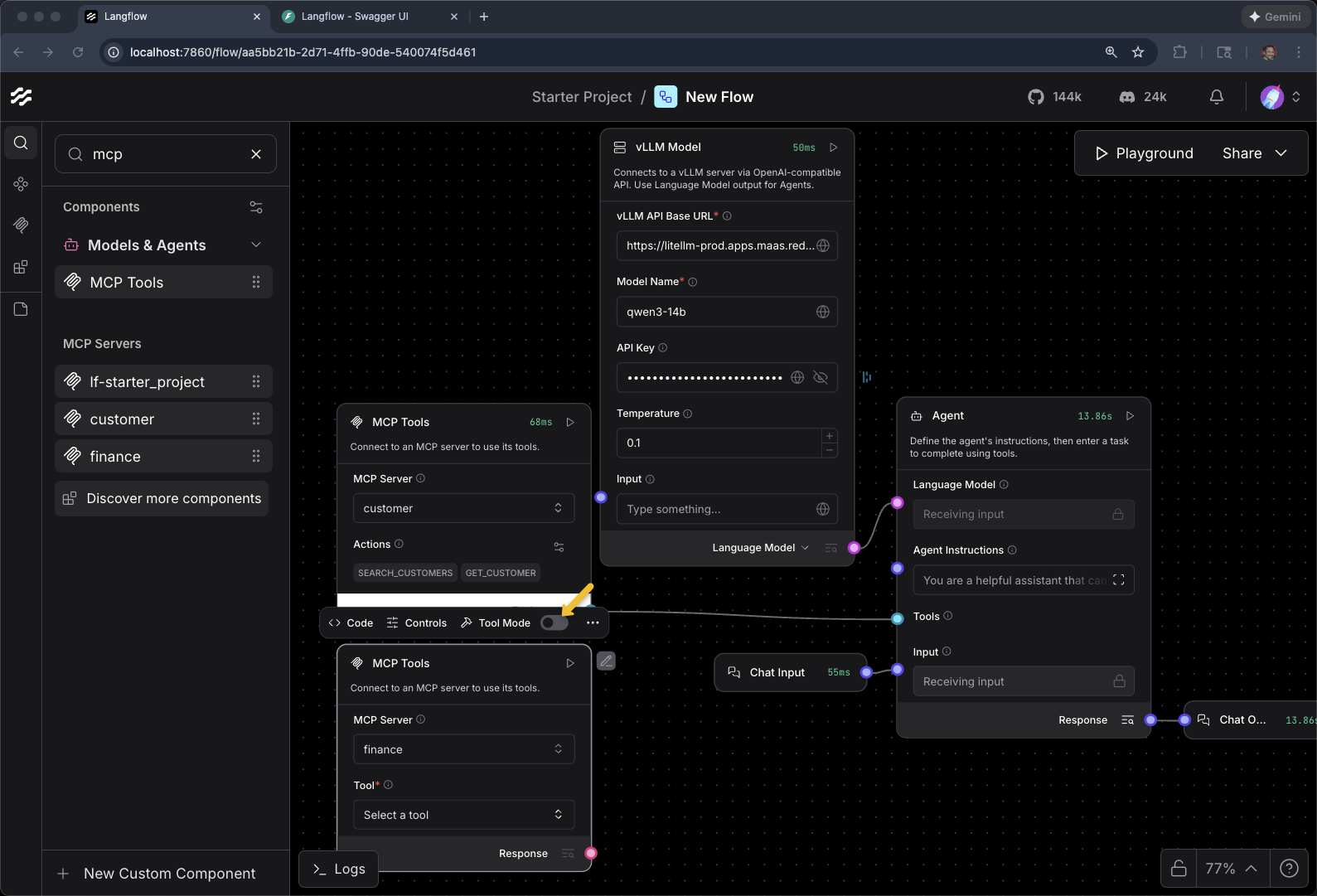The image size is (1317, 896).
Task: Open the Code tab of the node toolbar
Action: point(351,623)
